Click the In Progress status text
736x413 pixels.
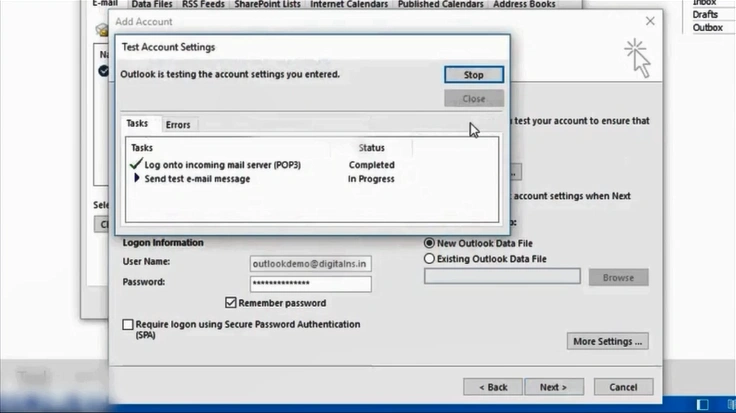coord(371,179)
